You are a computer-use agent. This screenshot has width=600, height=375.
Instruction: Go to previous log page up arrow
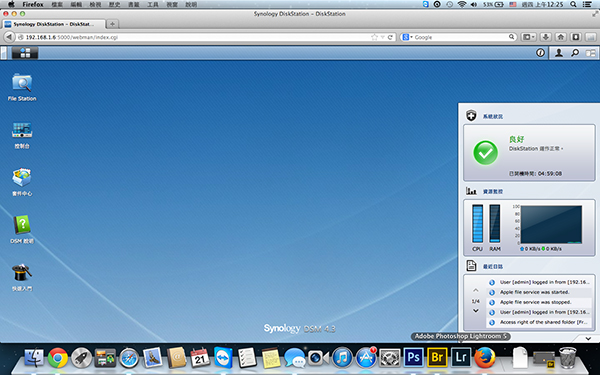tap(476, 290)
